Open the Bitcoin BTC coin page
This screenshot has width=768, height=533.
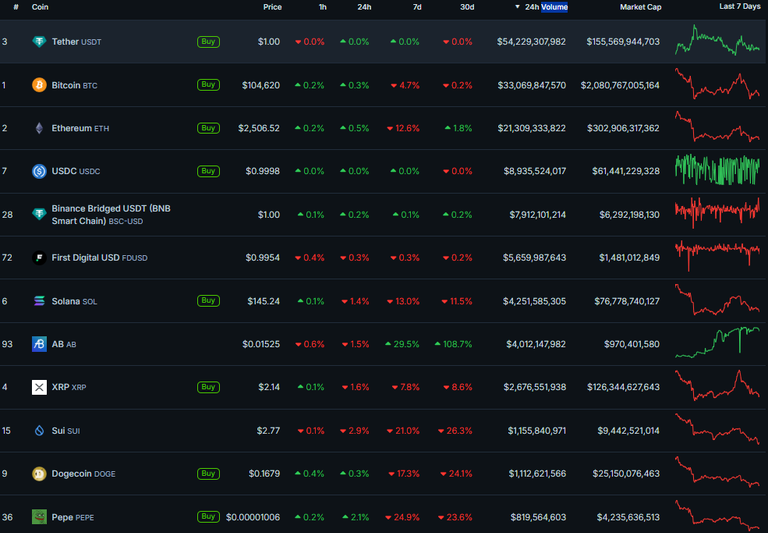(x=74, y=85)
